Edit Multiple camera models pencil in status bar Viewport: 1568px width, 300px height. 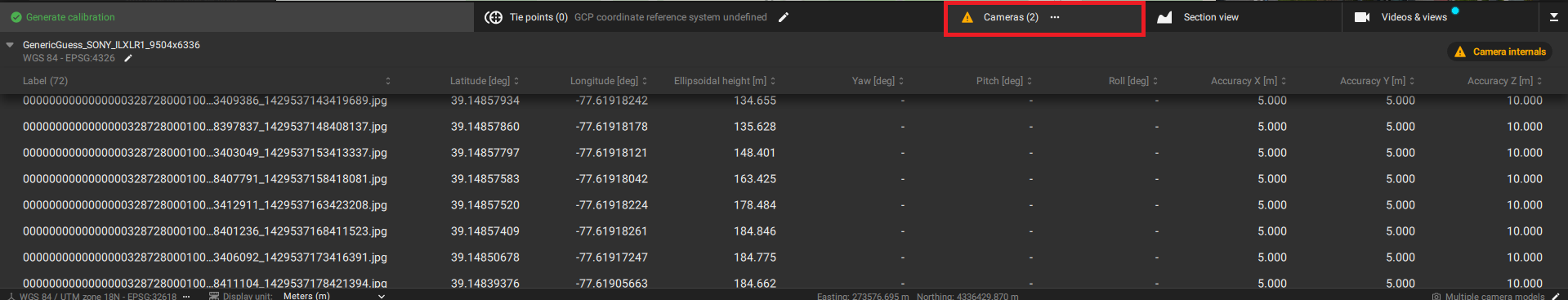[x=1556, y=296]
